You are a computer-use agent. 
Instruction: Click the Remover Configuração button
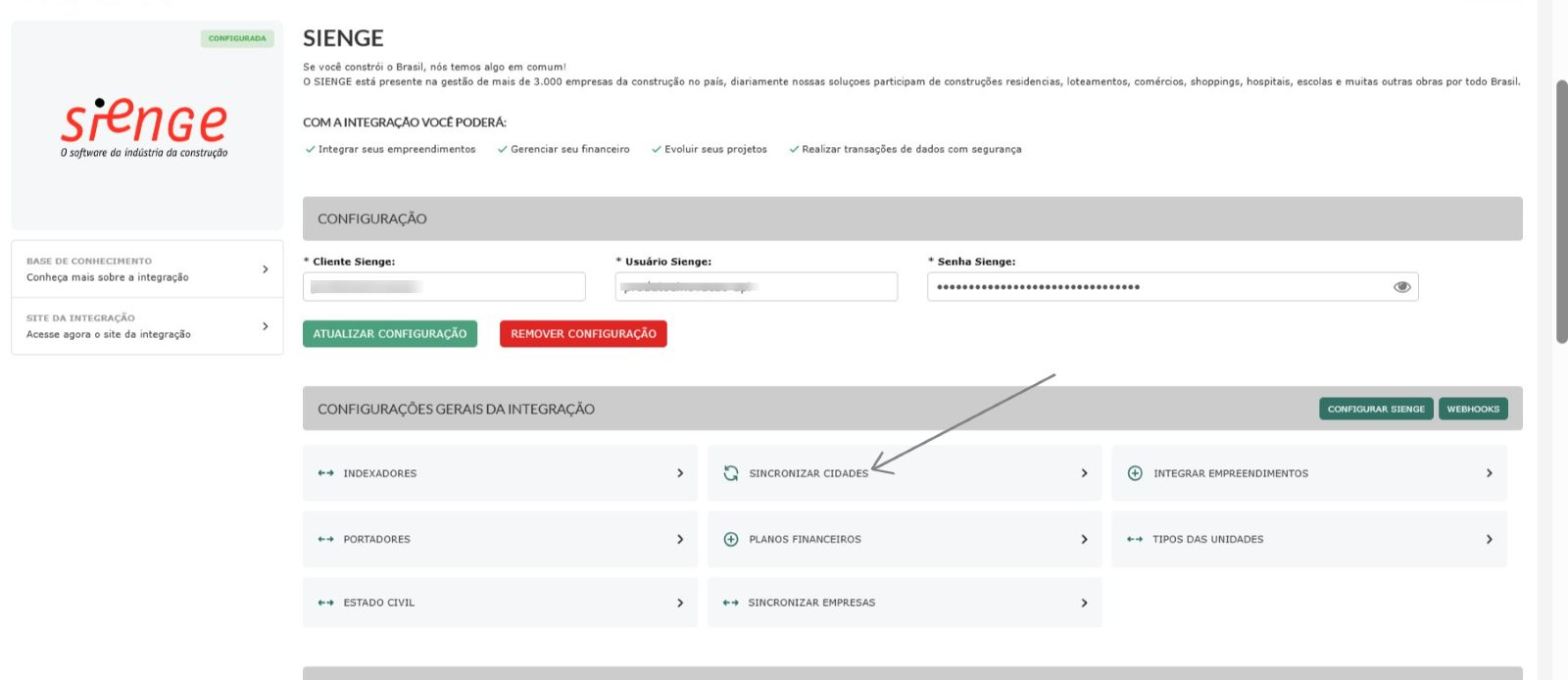583,334
